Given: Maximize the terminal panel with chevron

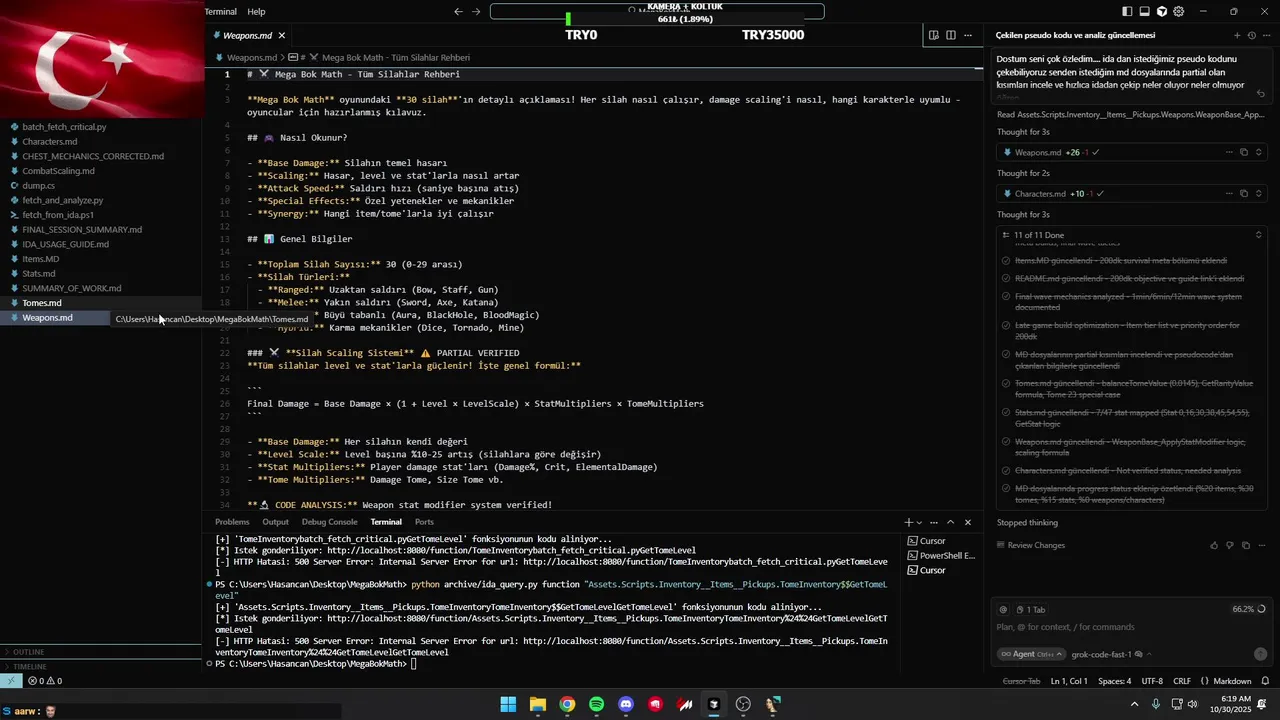Looking at the screenshot, I should click(951, 522).
